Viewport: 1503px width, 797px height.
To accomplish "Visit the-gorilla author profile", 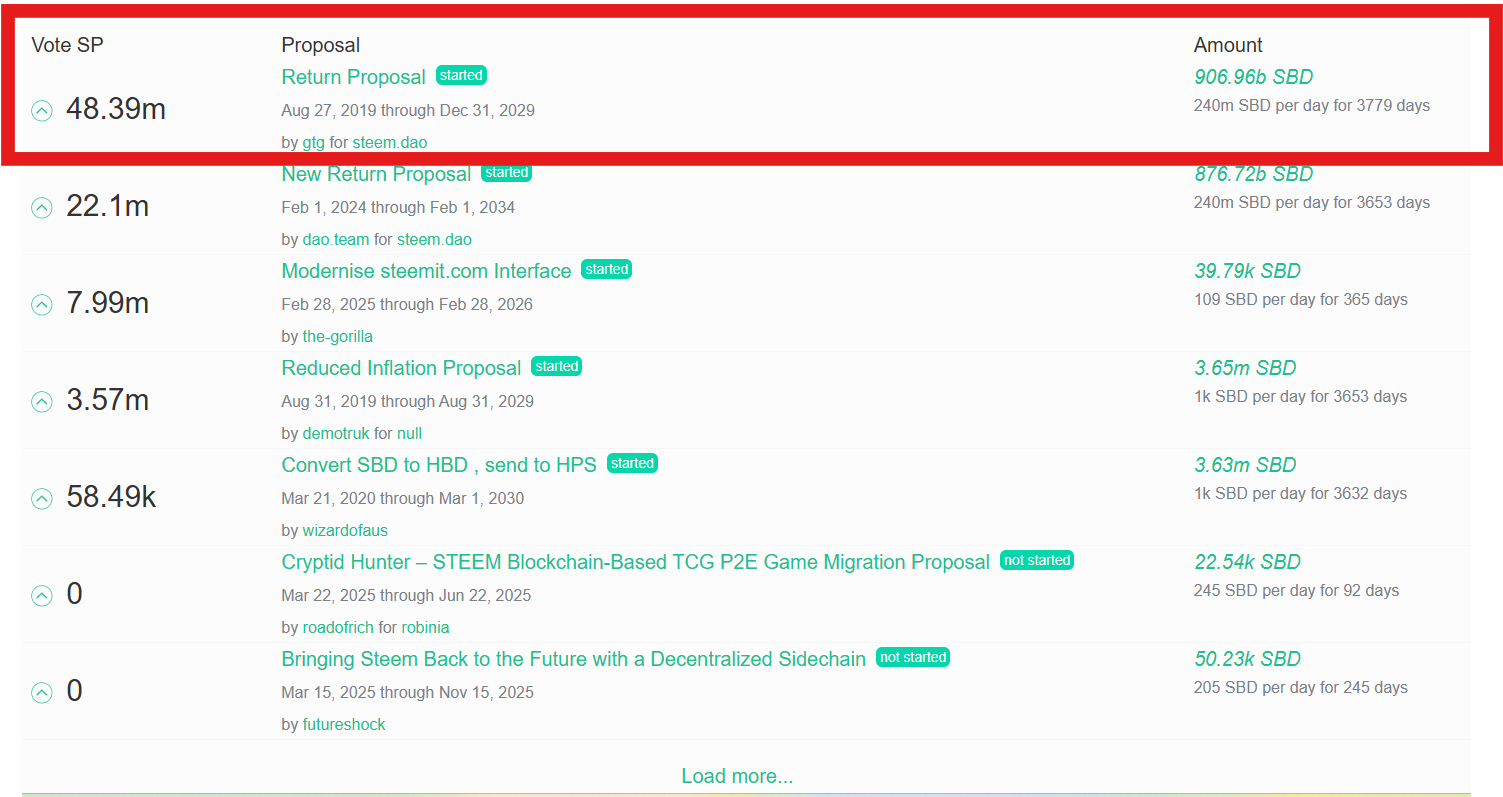I will pyautogui.click(x=338, y=336).
